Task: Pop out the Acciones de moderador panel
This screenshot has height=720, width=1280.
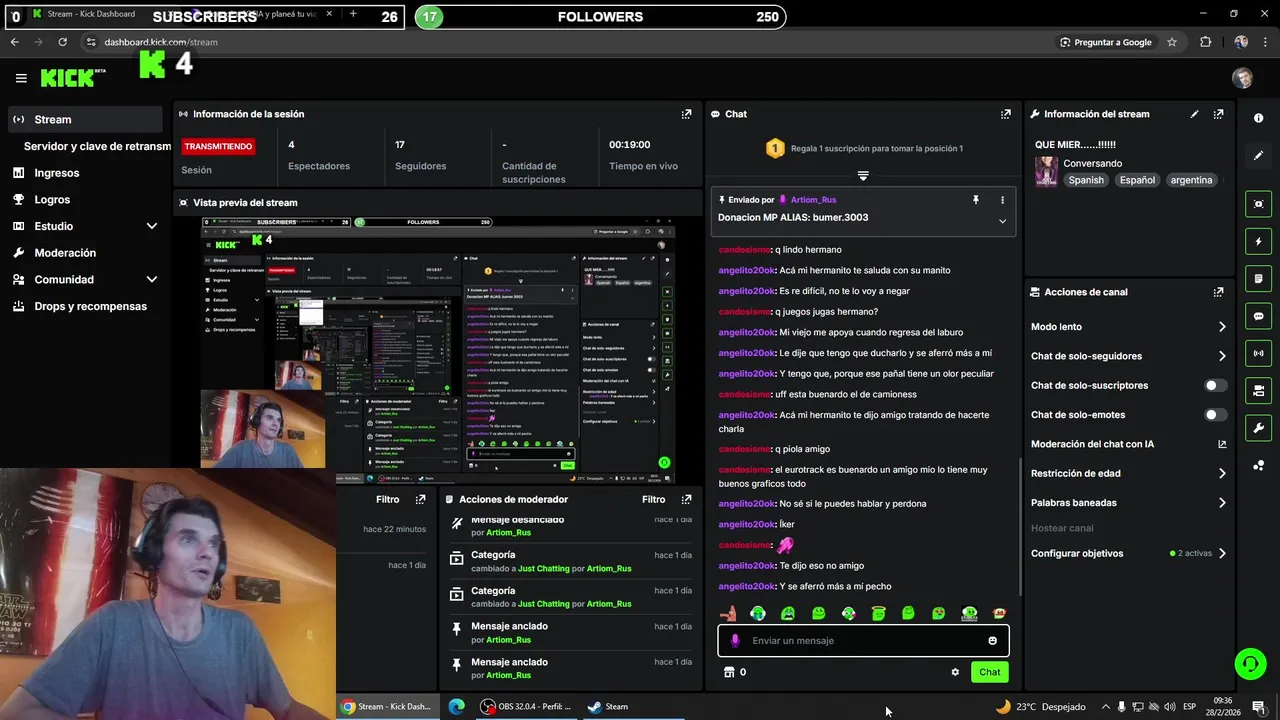Action: point(686,499)
